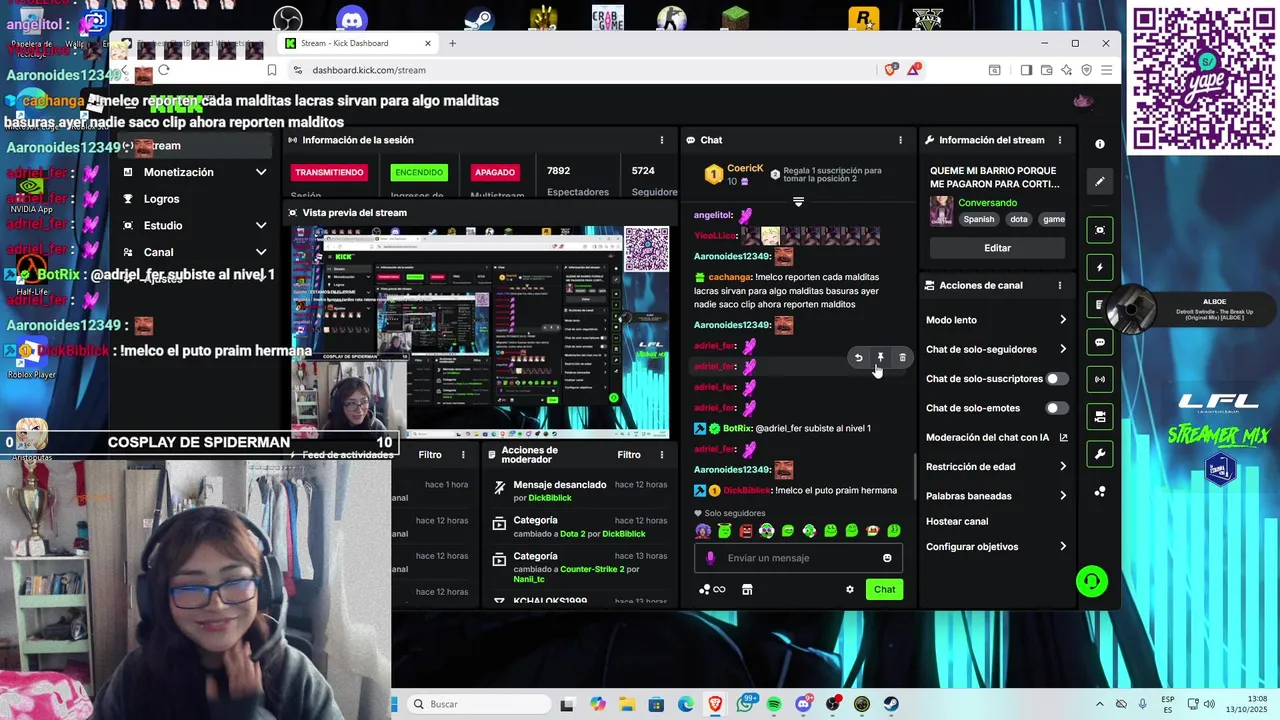This screenshot has height=720, width=1280.
Task: Switch to Stream - Kick Dashboard browser tab
Action: point(358,43)
